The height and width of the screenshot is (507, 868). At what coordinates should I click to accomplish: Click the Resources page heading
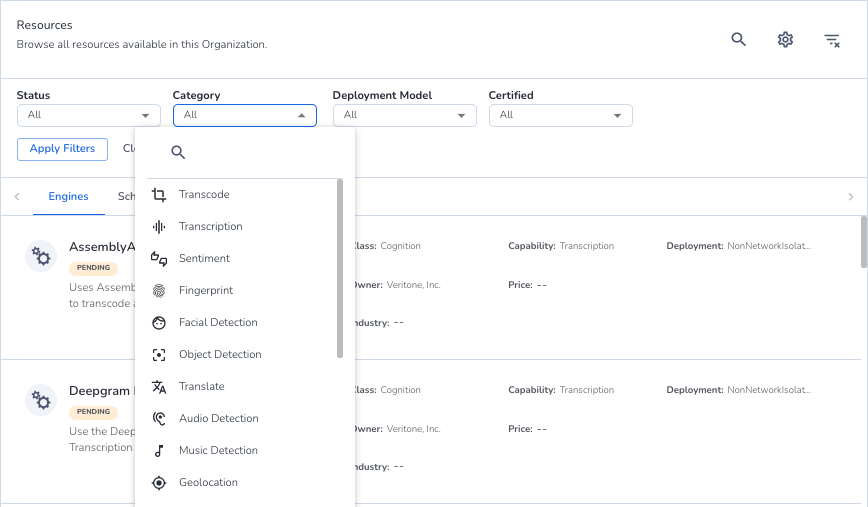coord(44,25)
